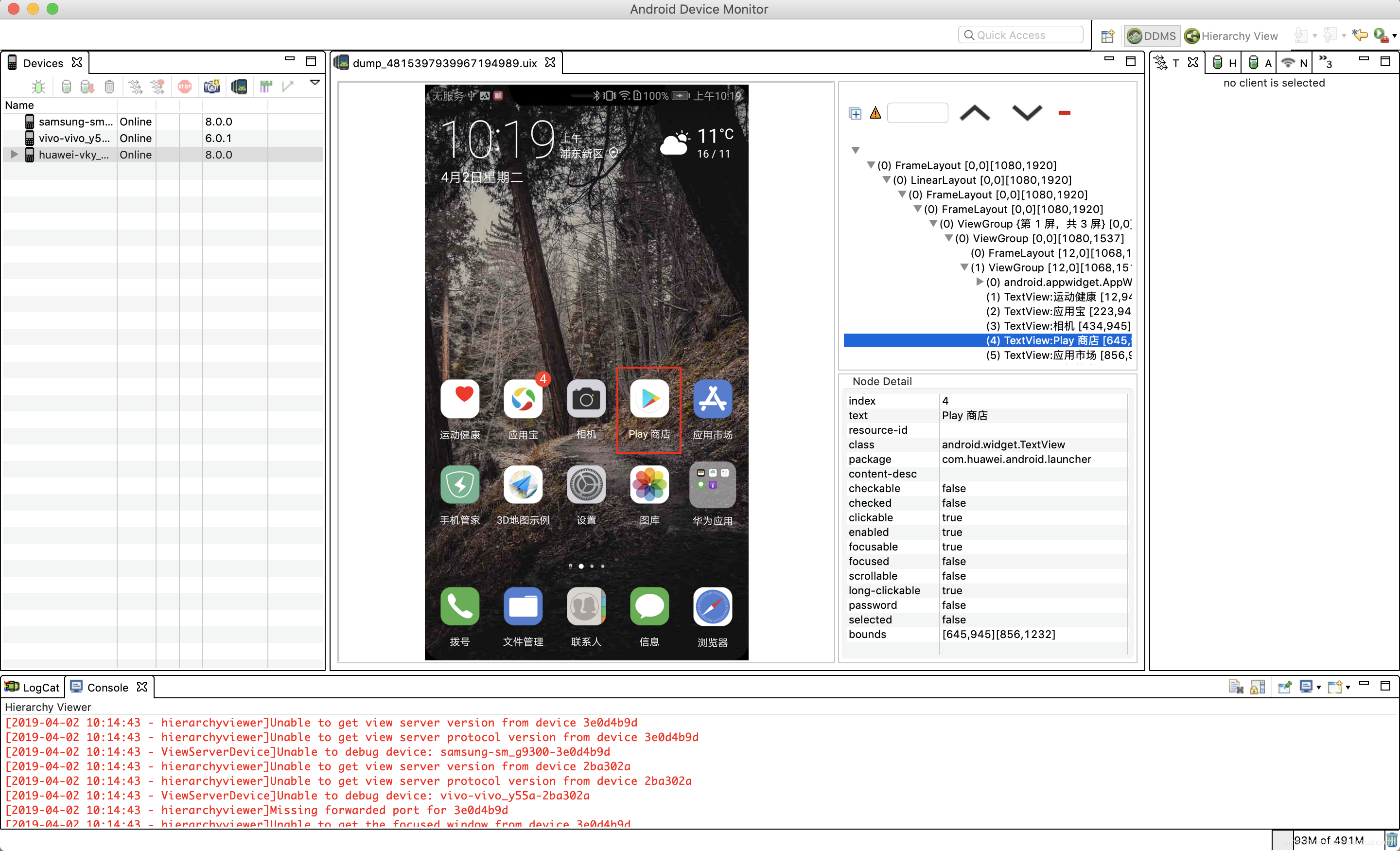1400x851 pixels.
Task: Click the red minus clear search icon
Action: pyautogui.click(x=1064, y=112)
